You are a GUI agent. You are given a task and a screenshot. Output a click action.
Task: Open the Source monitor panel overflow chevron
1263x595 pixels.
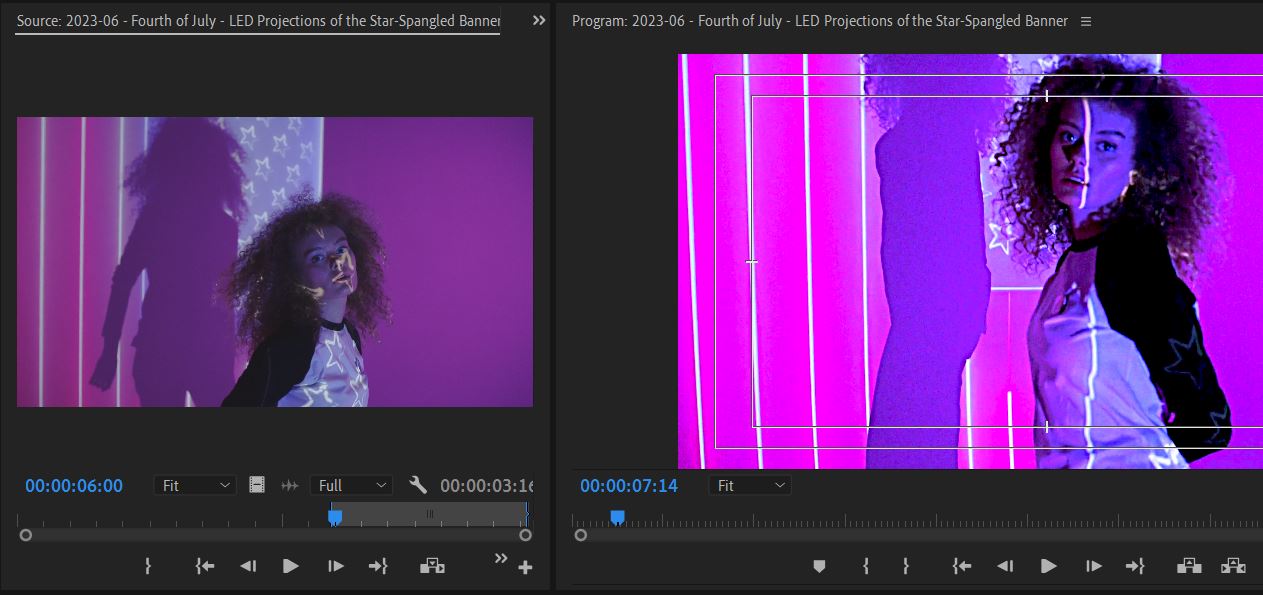(x=539, y=20)
